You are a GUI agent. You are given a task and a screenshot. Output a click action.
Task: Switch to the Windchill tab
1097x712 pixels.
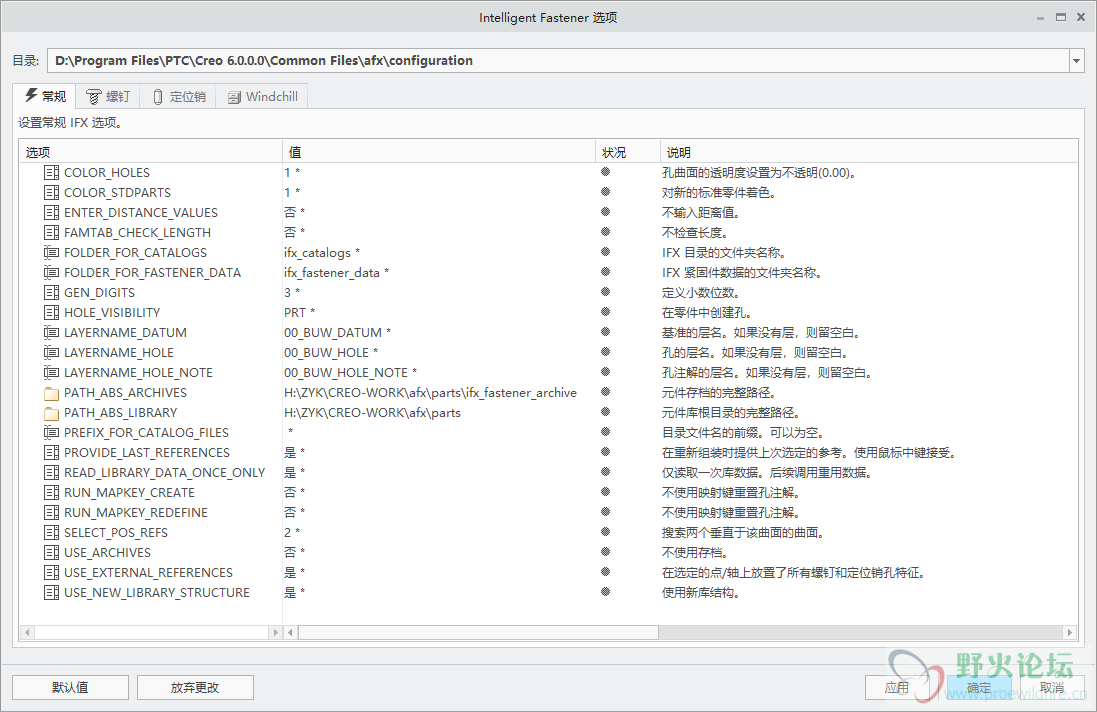(x=262, y=97)
